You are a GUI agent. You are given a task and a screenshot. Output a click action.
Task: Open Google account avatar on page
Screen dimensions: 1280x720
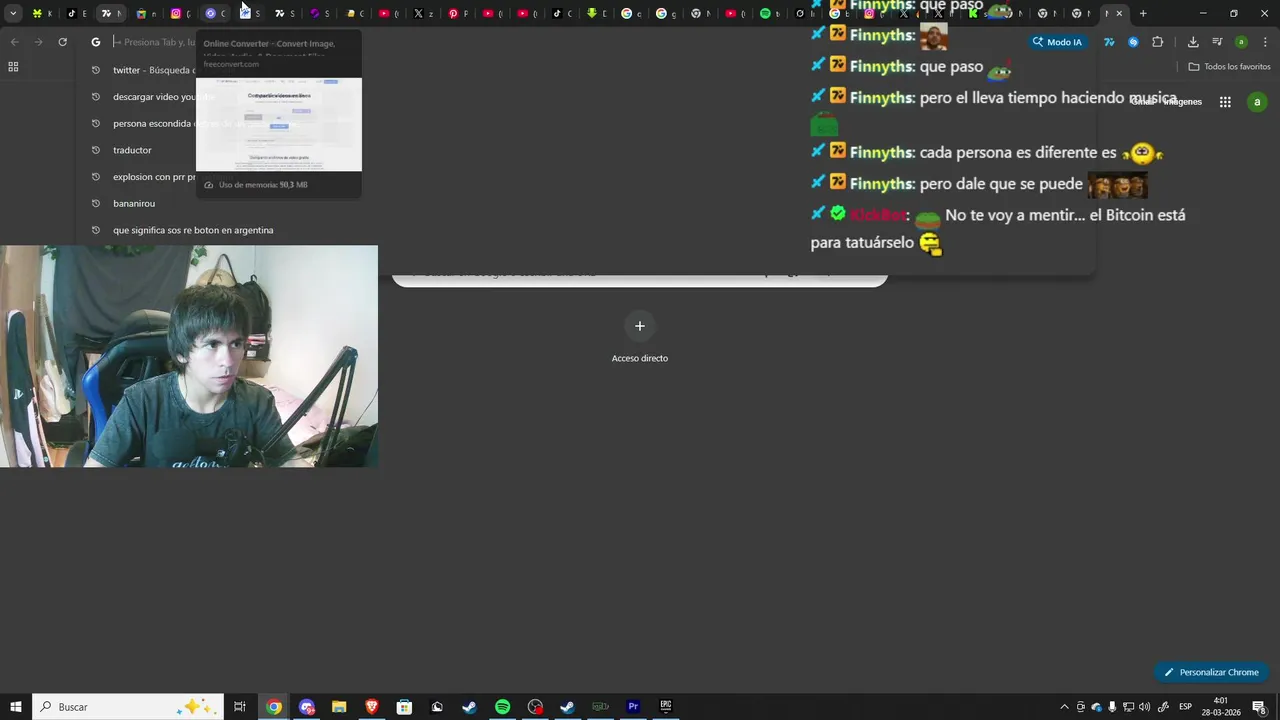point(1257,102)
